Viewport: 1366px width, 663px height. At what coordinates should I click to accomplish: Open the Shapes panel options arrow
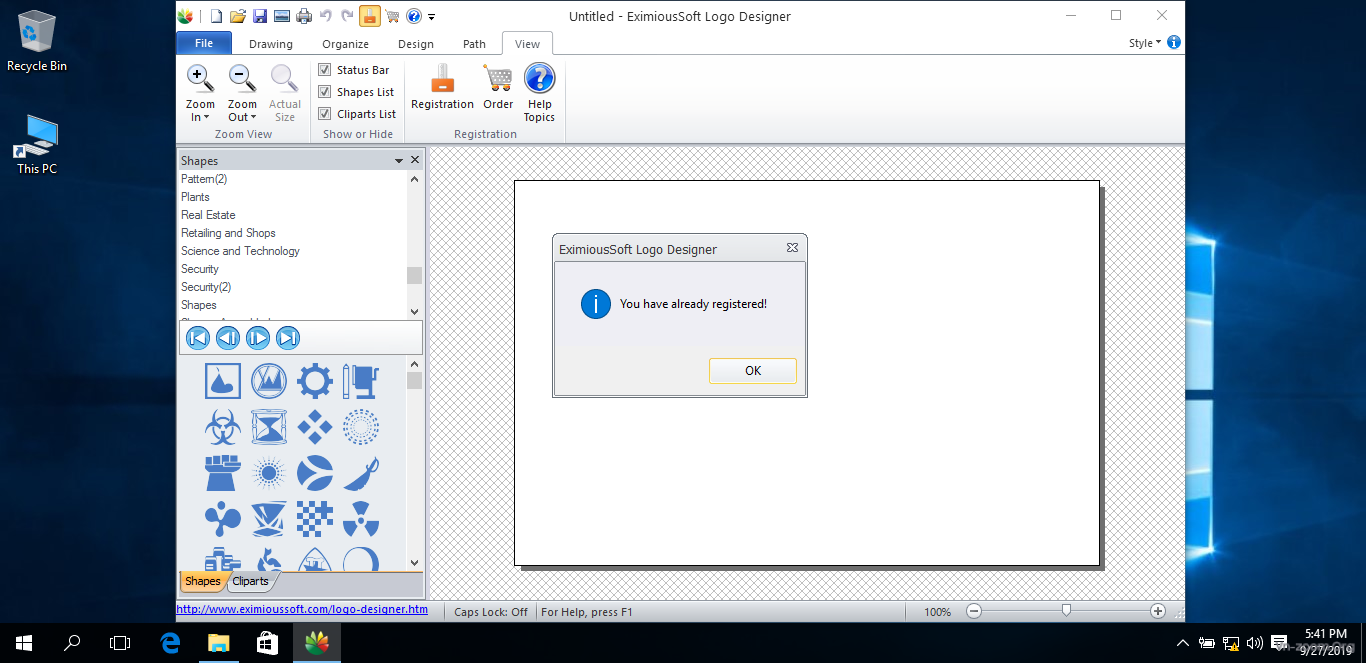pyautogui.click(x=399, y=161)
